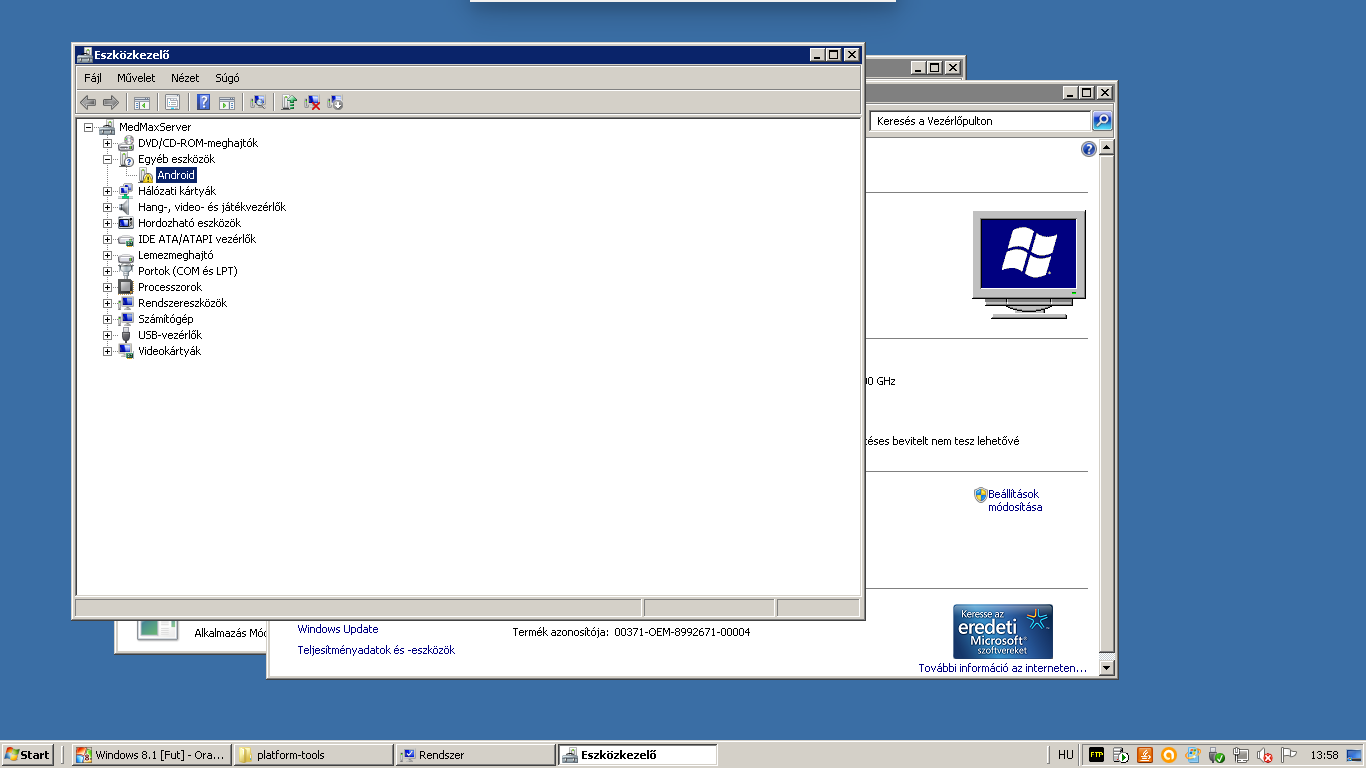This screenshot has width=1366, height=768.
Task: Expand the Processzorok device category
Action: pos(108,287)
